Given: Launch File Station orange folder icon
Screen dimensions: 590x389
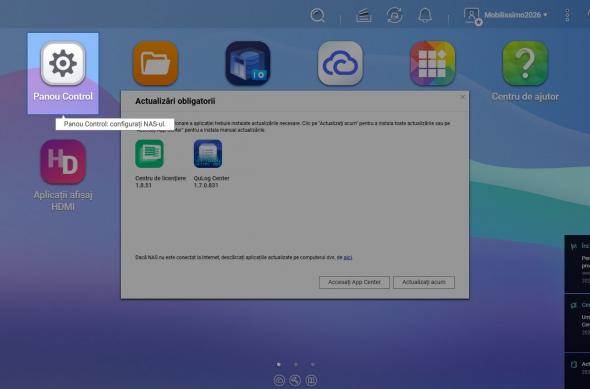Looking at the screenshot, I should tap(155, 63).
